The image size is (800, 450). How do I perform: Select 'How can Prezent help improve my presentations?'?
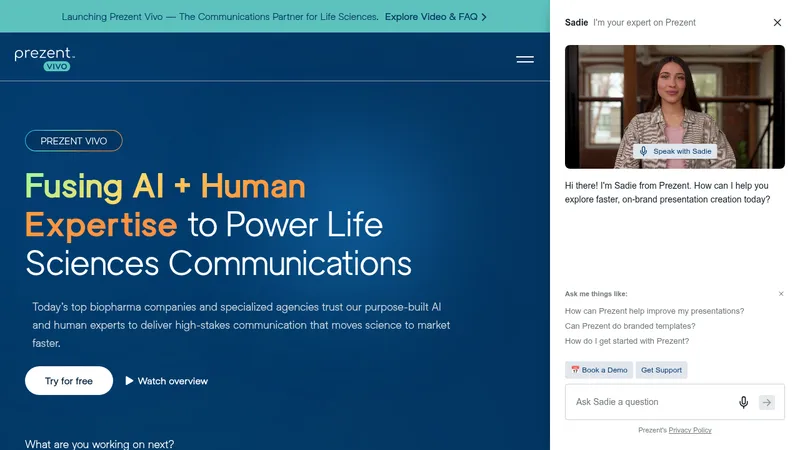pos(654,311)
